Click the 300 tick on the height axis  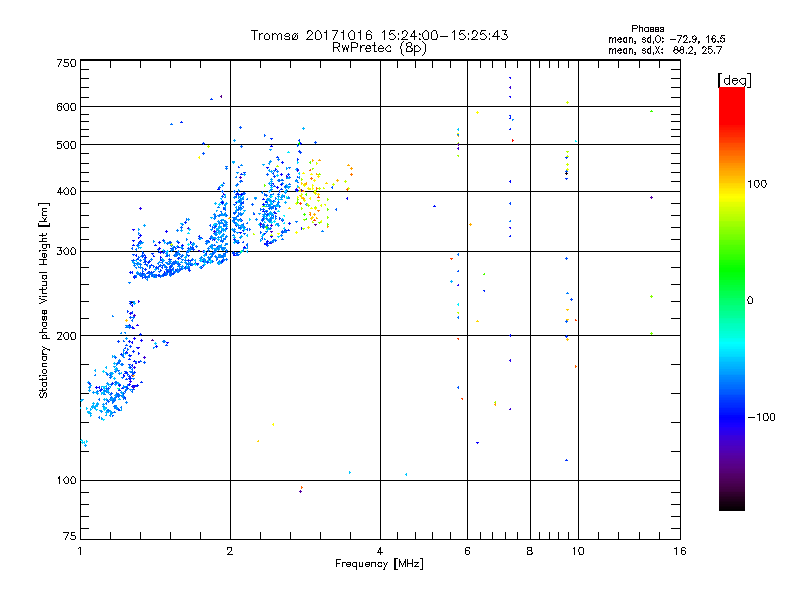coord(66,252)
